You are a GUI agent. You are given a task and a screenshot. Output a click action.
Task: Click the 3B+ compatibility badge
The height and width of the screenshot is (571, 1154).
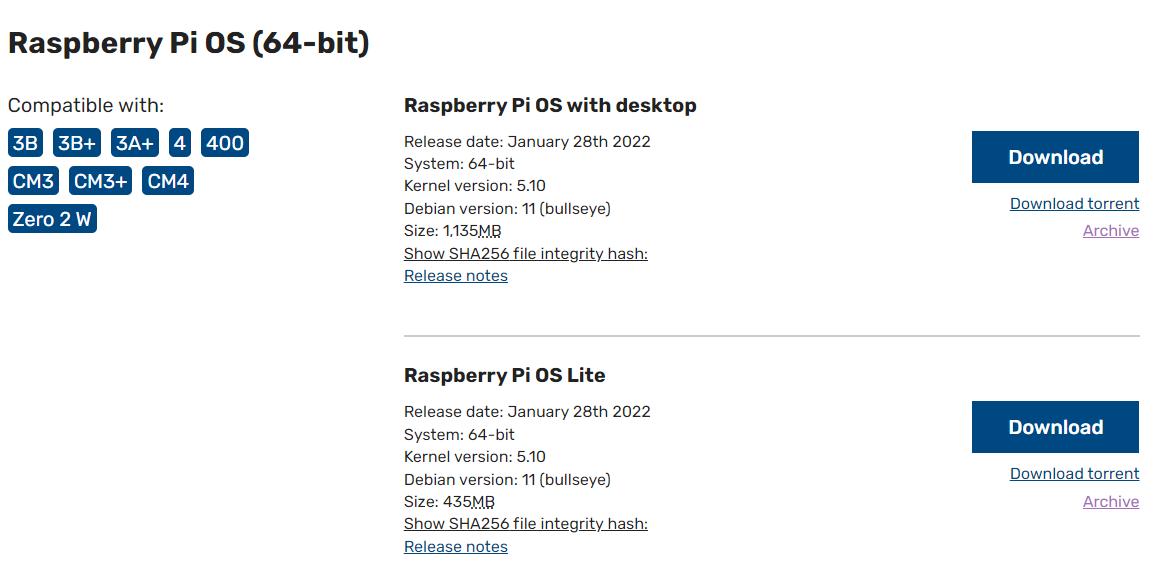pyautogui.click(x=77, y=143)
